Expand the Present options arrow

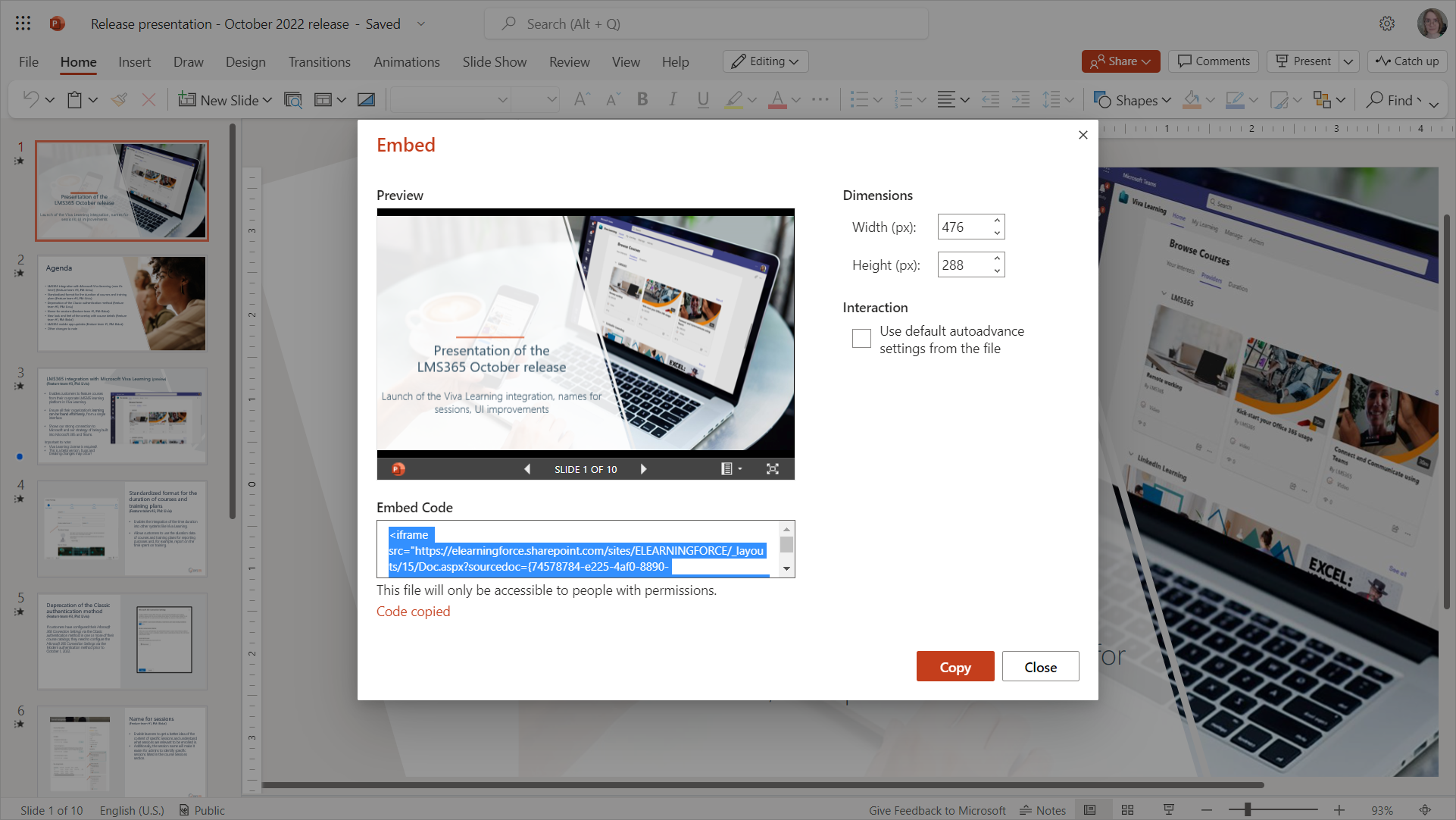pos(1349,61)
